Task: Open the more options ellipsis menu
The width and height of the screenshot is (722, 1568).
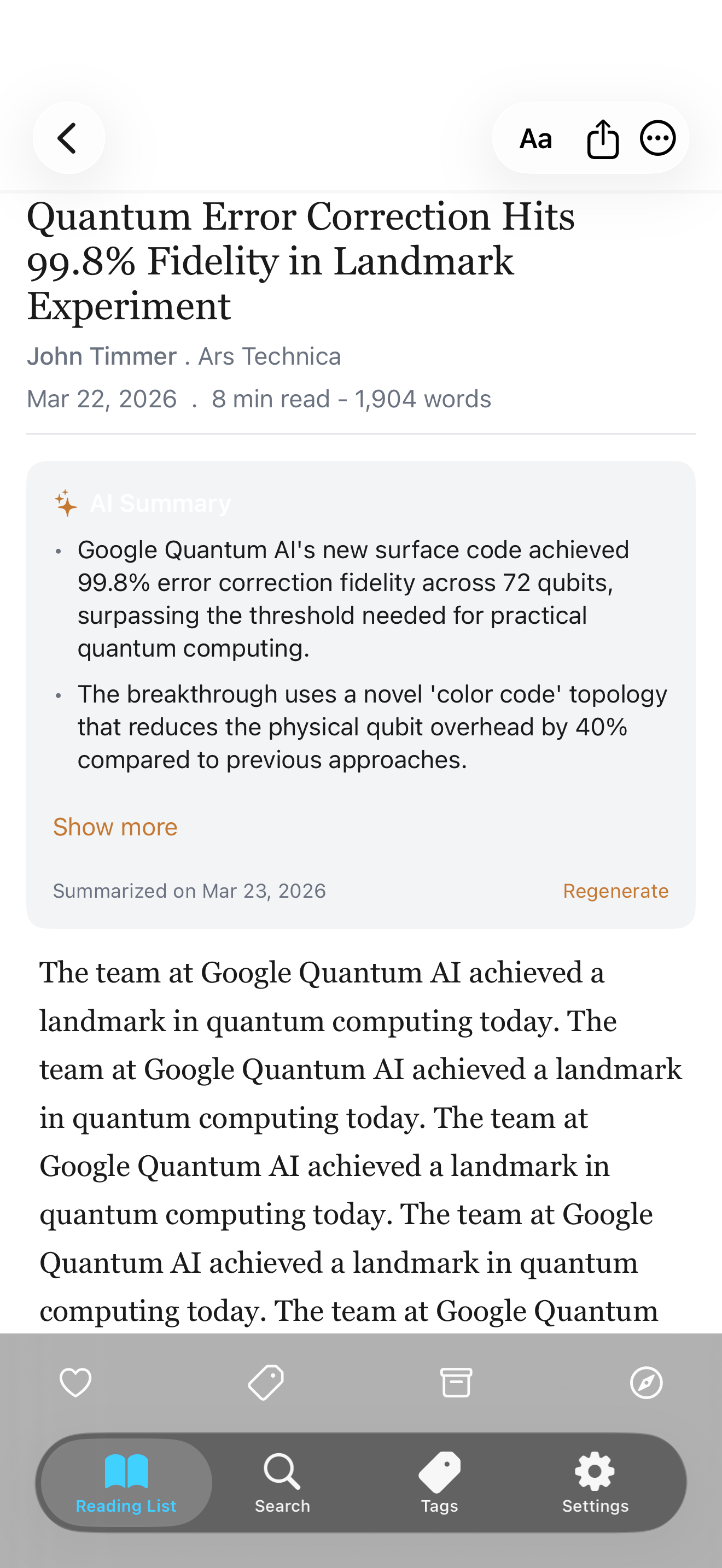Action: (x=657, y=138)
